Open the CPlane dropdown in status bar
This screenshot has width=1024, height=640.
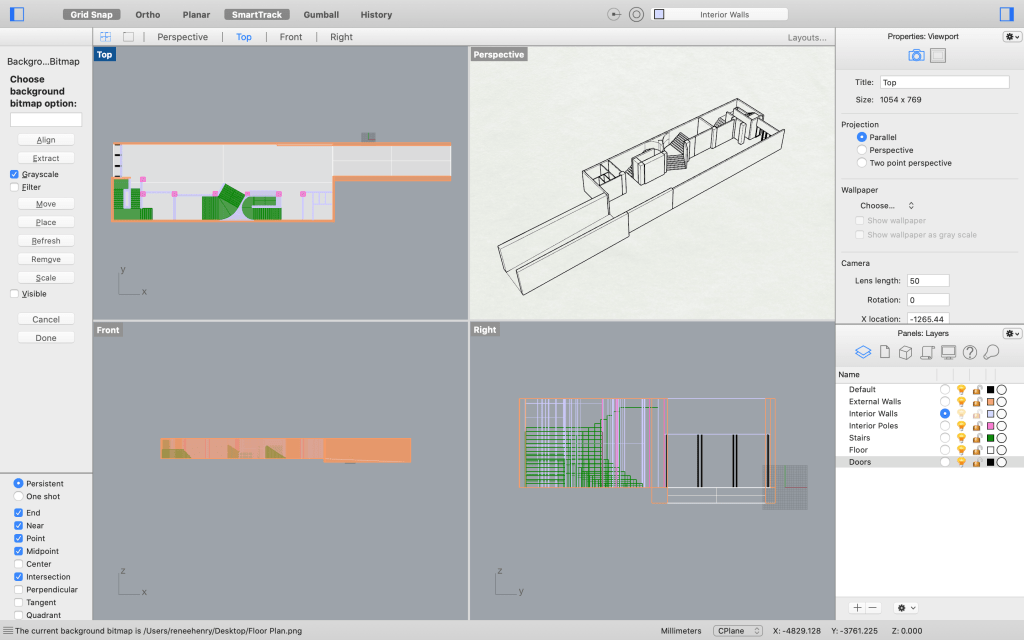pyautogui.click(x=737, y=631)
